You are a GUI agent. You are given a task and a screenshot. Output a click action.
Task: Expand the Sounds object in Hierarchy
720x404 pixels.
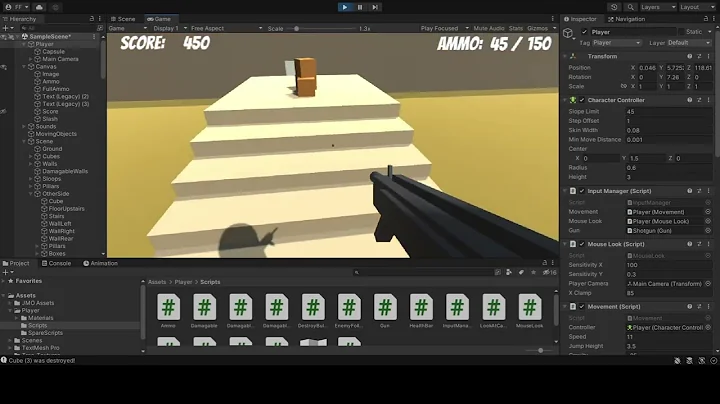point(24,126)
